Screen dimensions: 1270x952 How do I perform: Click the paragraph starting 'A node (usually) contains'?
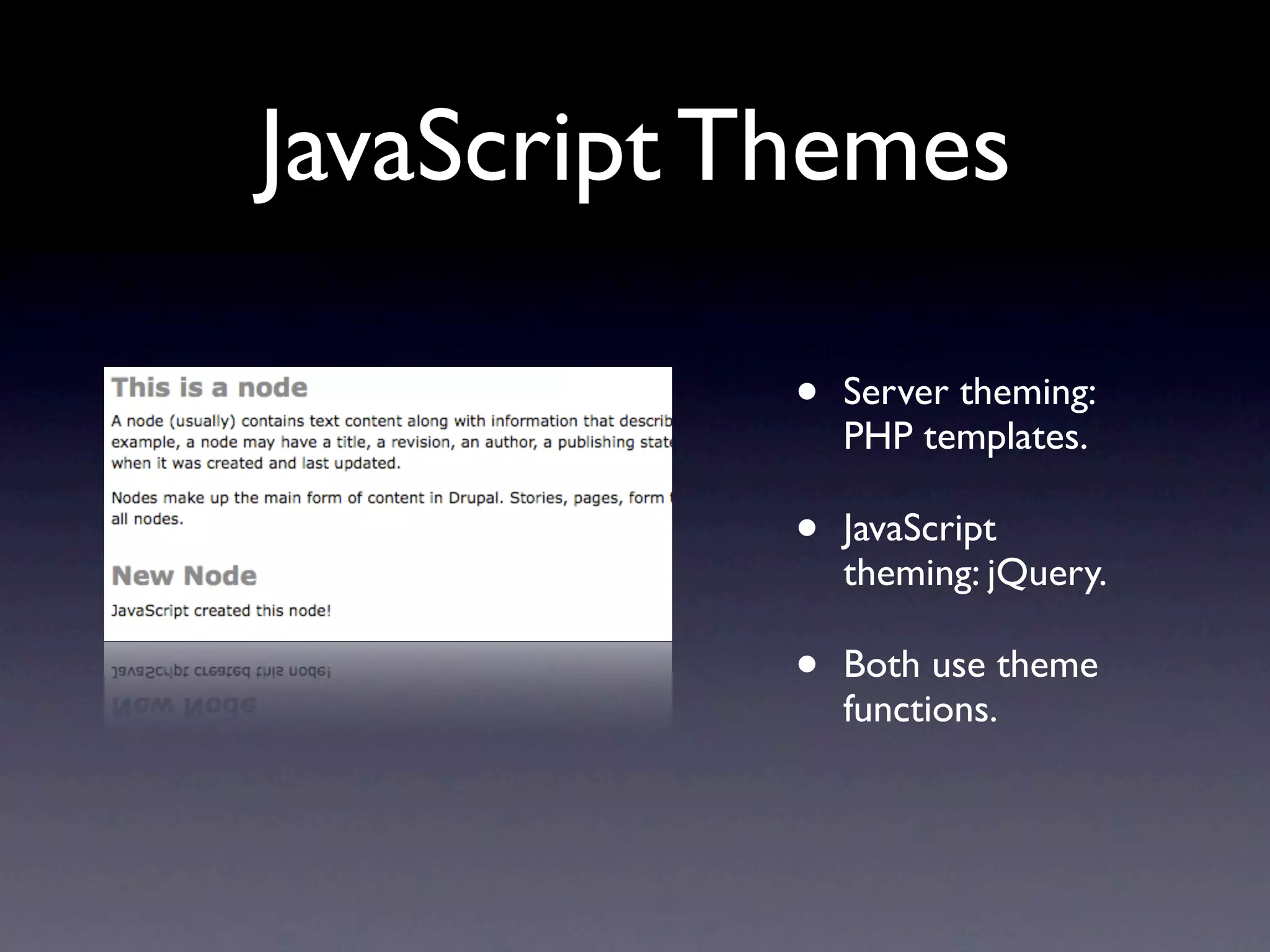click(x=391, y=442)
